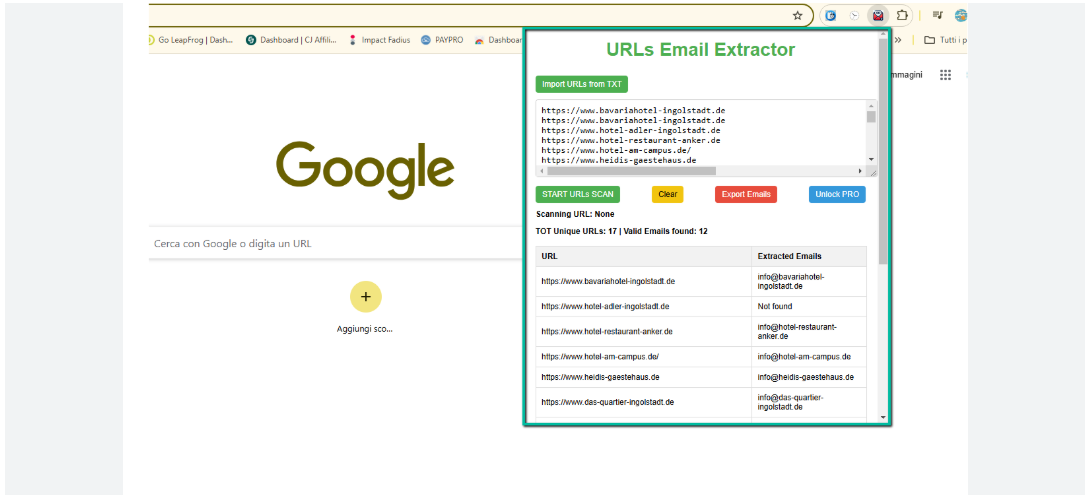Click the TOT Unique URLs count line
Screen dimensions: 1085x495
point(621,231)
